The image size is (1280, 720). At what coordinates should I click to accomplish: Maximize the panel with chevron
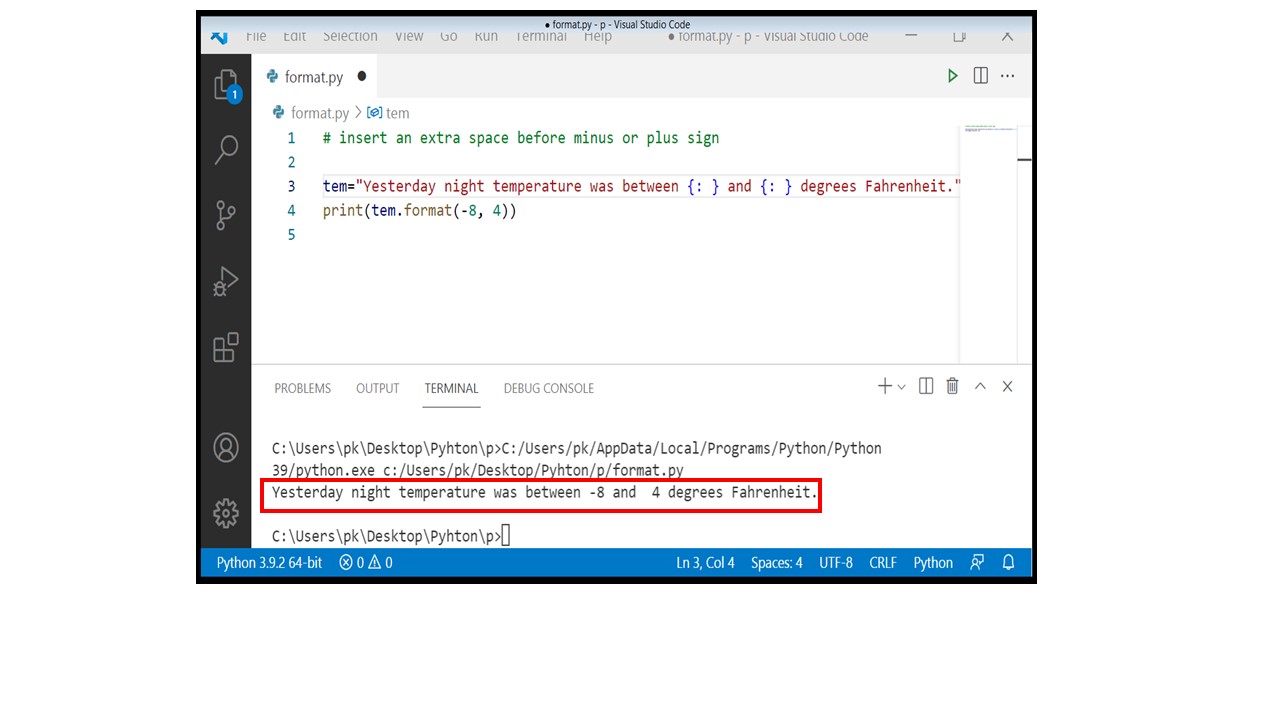pos(980,386)
